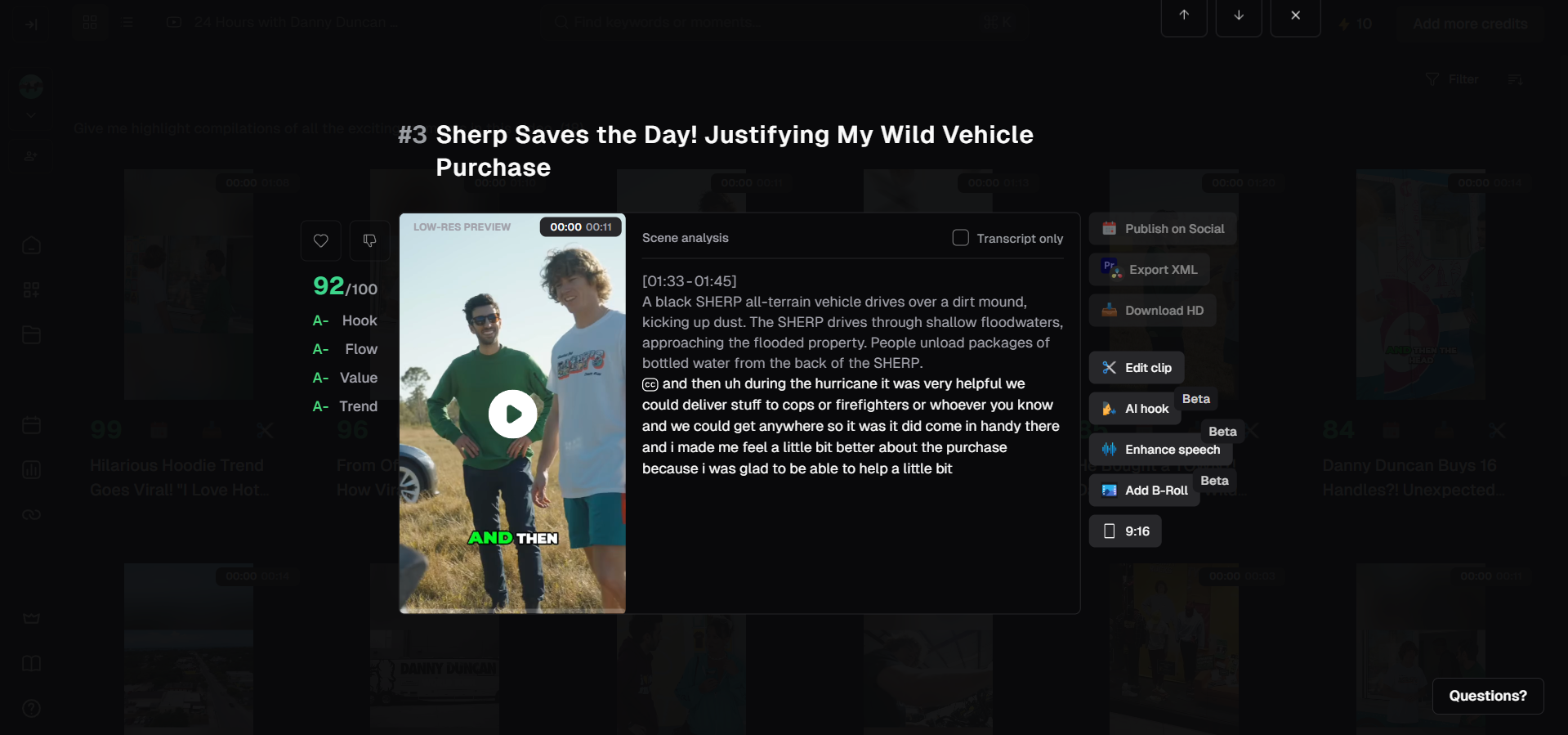Click the Publish on Social button
The image size is (1568, 735).
1163,229
